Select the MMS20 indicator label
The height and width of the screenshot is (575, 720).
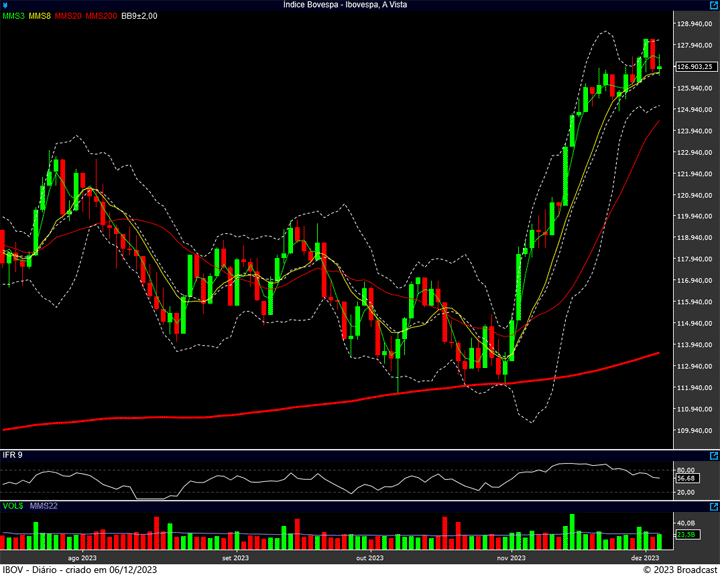tap(68, 16)
